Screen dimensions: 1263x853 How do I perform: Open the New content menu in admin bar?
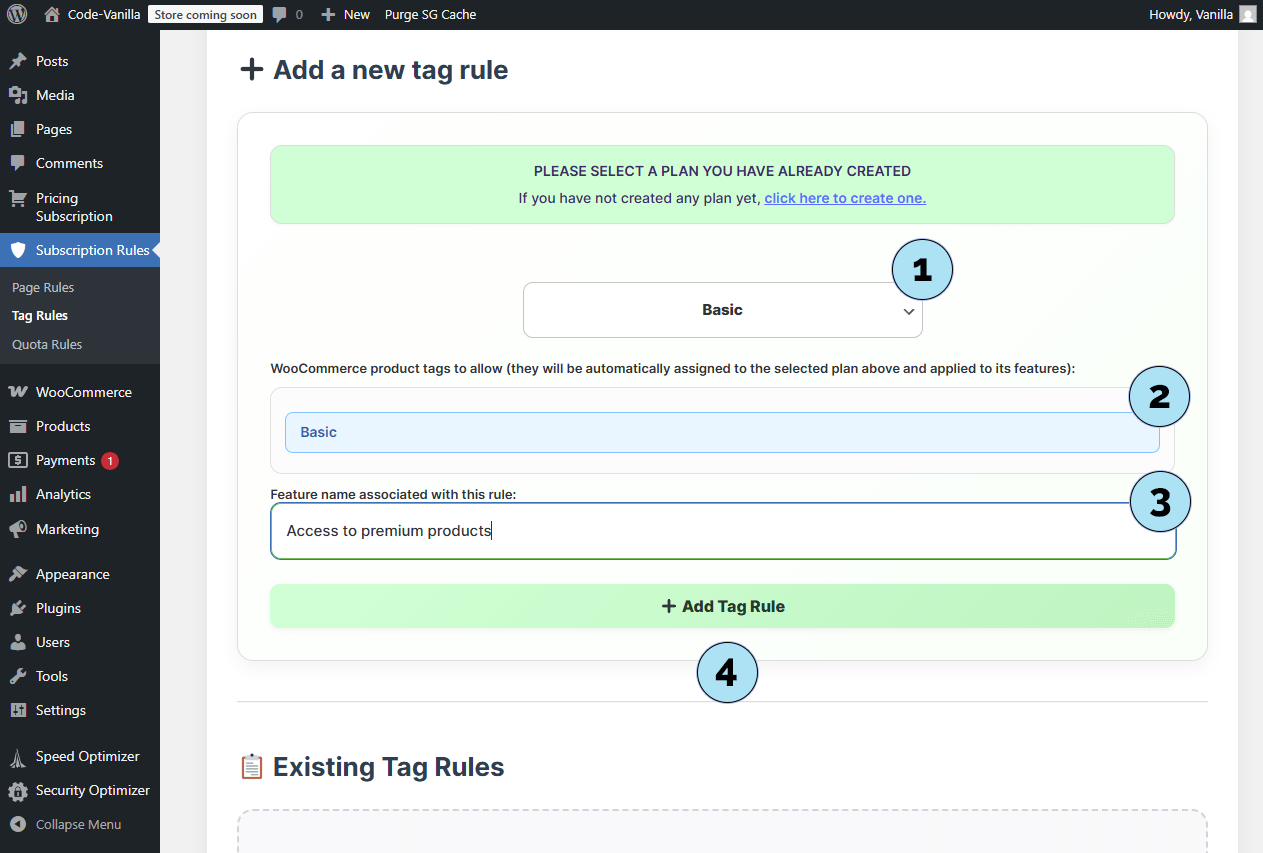click(345, 14)
